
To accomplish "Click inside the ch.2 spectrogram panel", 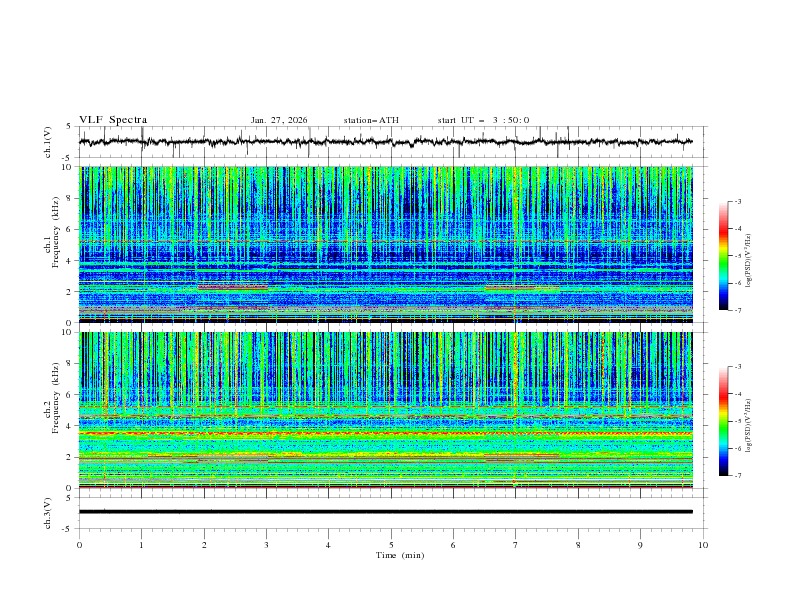I will 385,410.
